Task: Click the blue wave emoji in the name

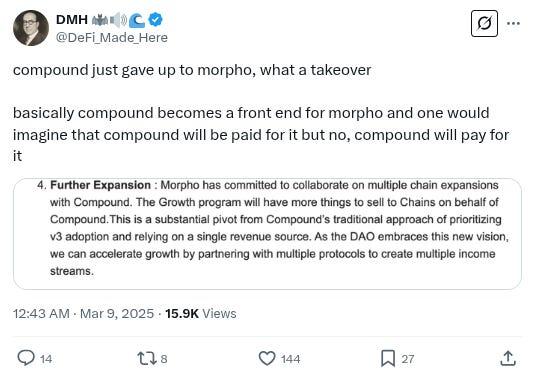Action: 137,20
